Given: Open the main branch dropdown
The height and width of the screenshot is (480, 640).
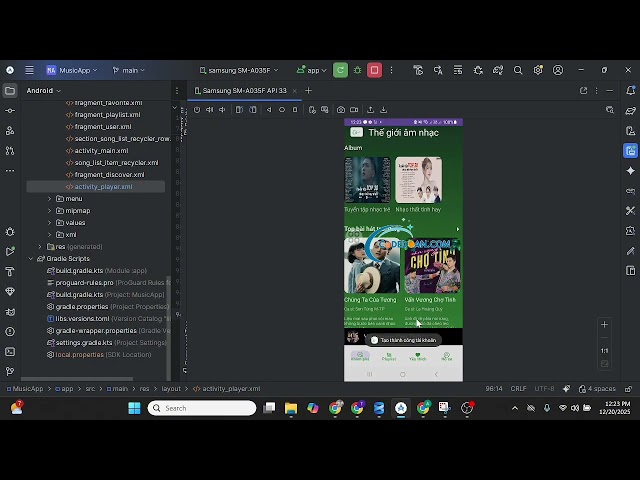Looking at the screenshot, I should pyautogui.click(x=129, y=70).
